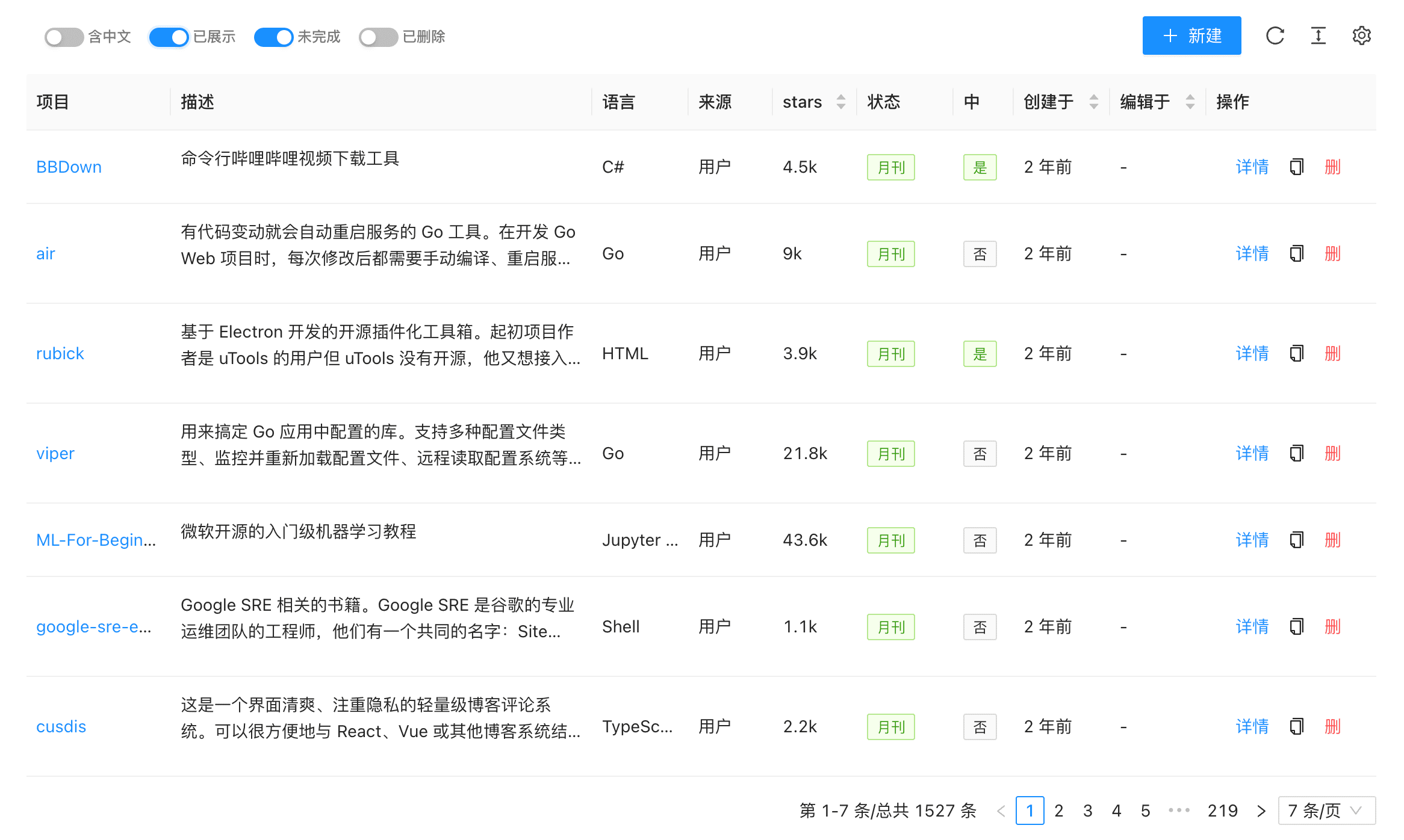Jump forward via pagination ellipsis

coord(1179,811)
